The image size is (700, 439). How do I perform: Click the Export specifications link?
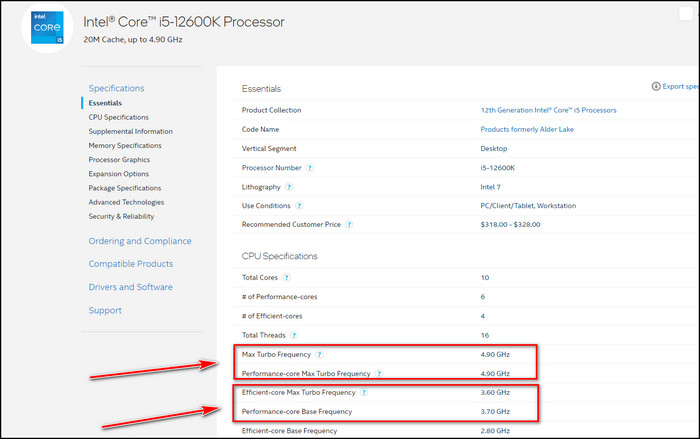pos(680,87)
